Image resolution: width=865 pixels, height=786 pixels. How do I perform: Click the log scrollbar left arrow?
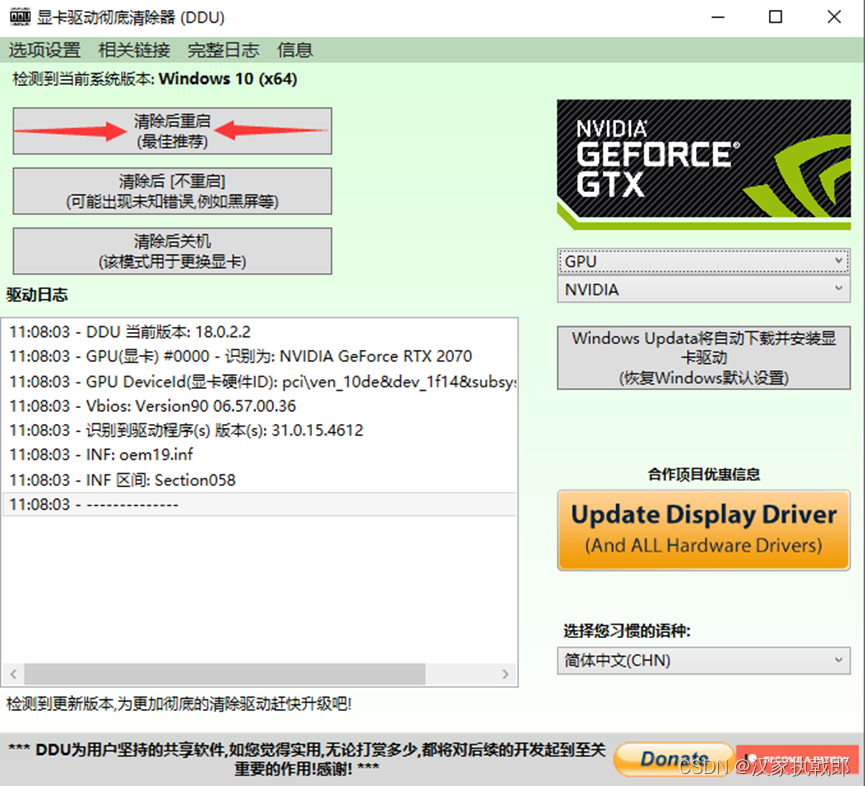coord(13,673)
